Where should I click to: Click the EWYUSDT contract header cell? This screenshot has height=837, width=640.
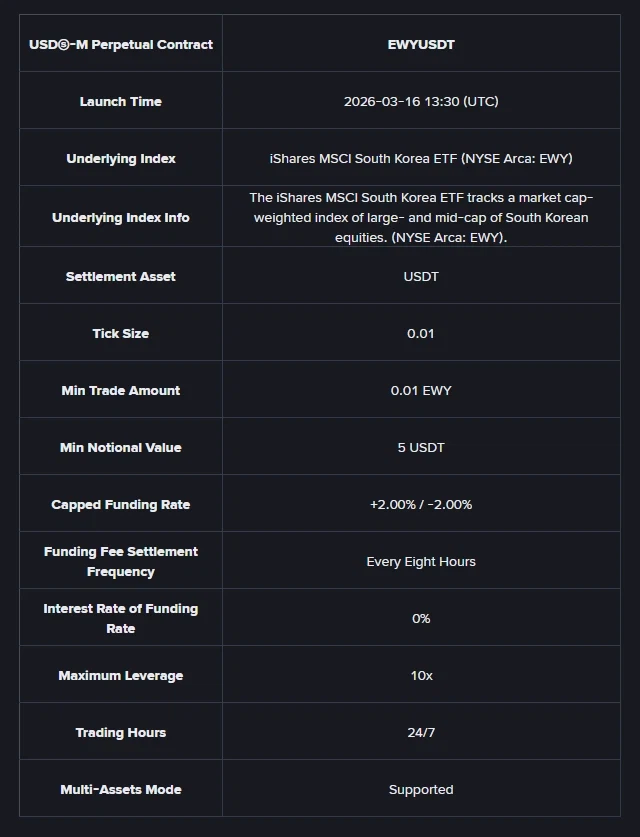pyautogui.click(x=421, y=44)
